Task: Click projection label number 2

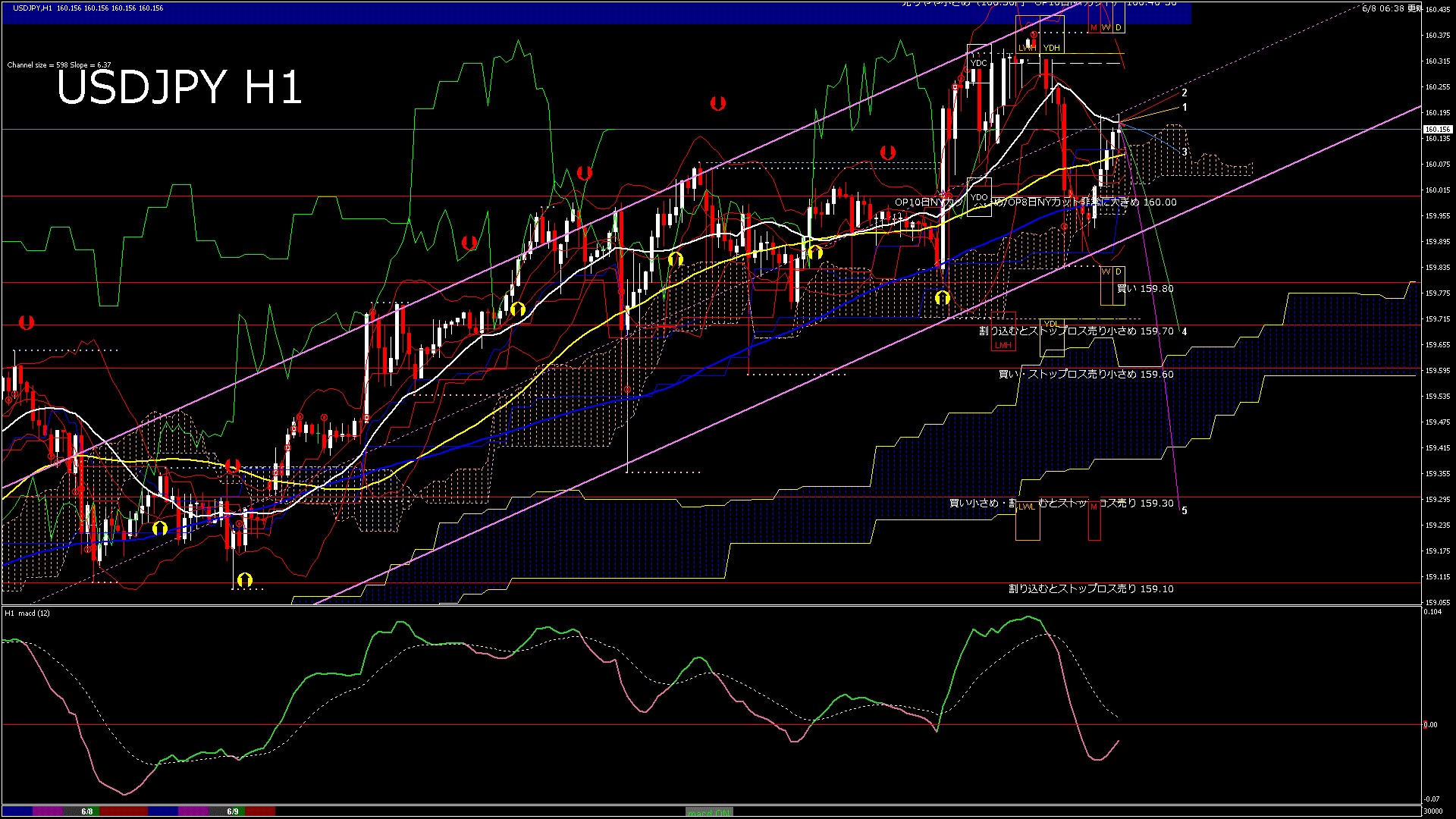Action: pos(1185,93)
